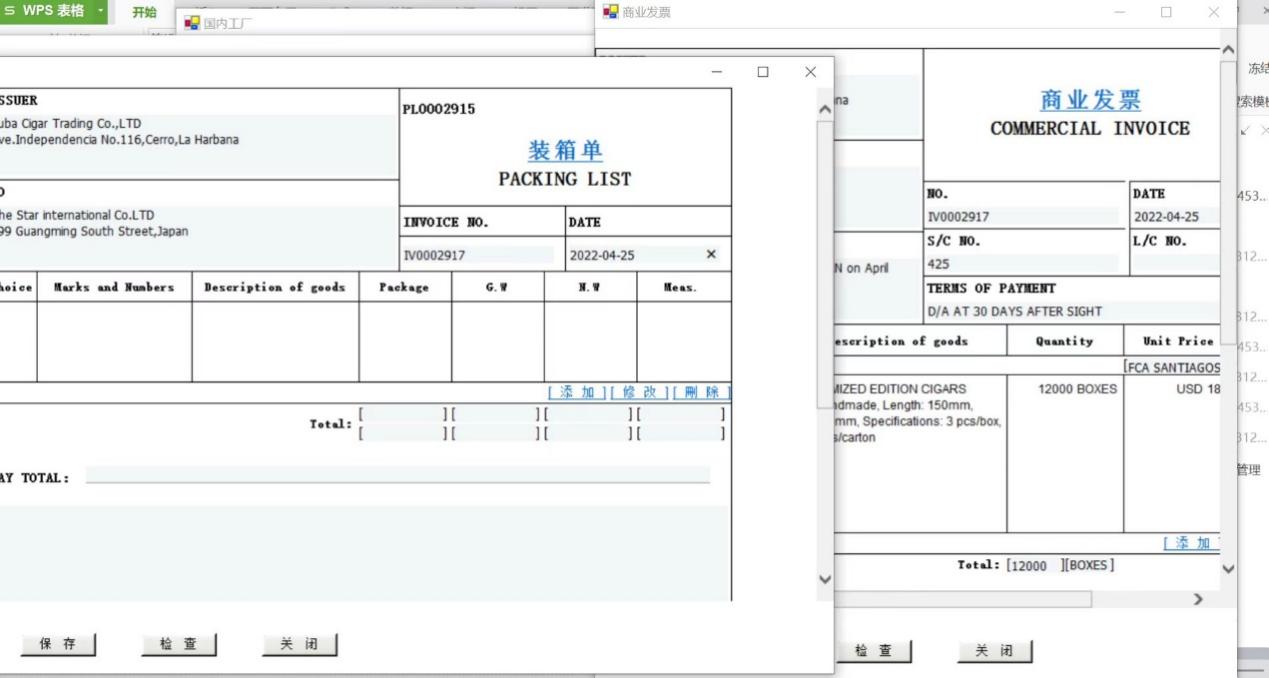Open the WPS application menu dropdown arrow

(x=101, y=12)
